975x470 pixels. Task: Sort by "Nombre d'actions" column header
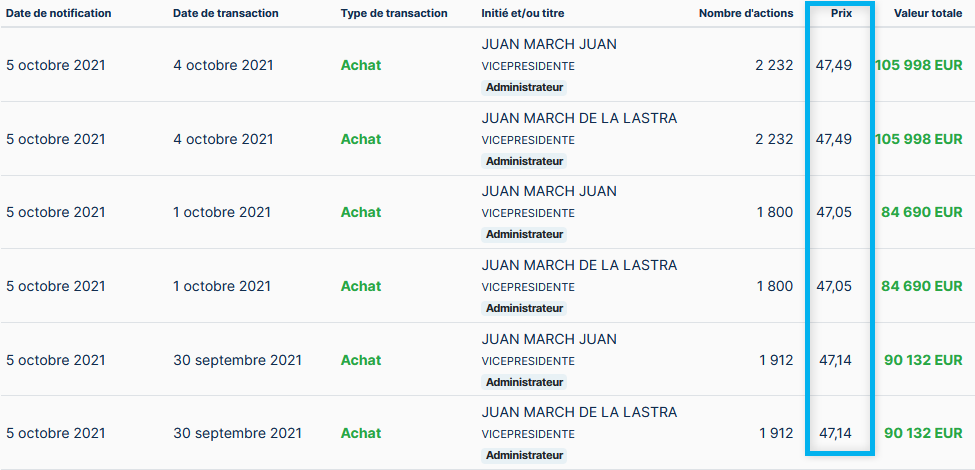pos(745,13)
